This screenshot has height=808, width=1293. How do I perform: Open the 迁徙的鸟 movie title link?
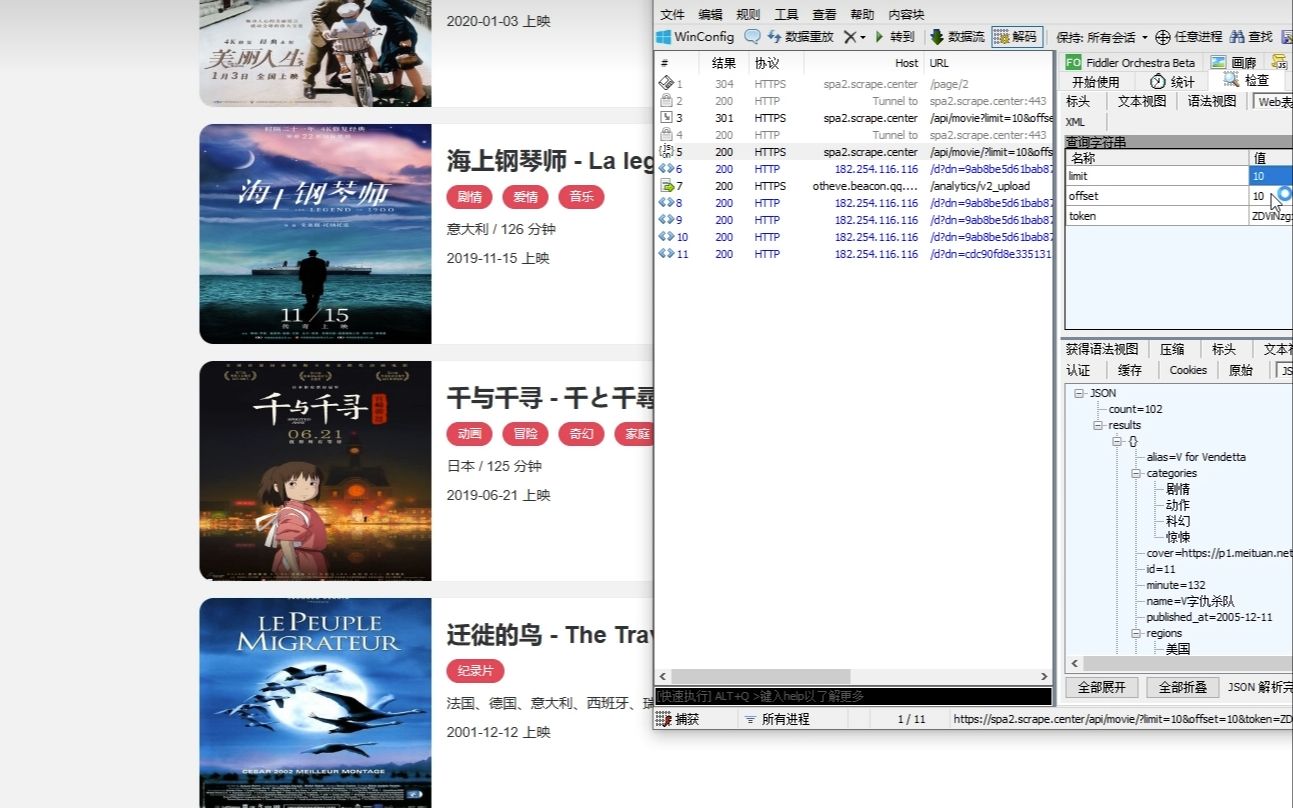[549, 635]
